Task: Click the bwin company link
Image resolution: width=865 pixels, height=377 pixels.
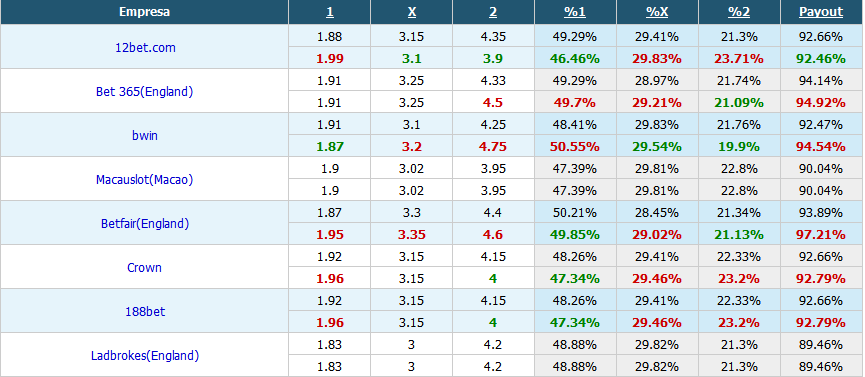Action: click(145, 135)
